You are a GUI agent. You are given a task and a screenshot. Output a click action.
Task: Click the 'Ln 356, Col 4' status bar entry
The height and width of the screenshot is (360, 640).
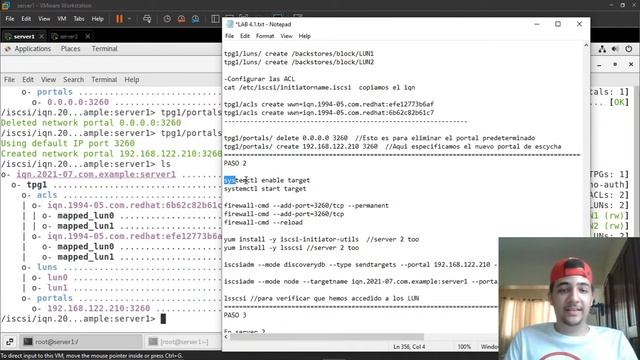coord(409,347)
